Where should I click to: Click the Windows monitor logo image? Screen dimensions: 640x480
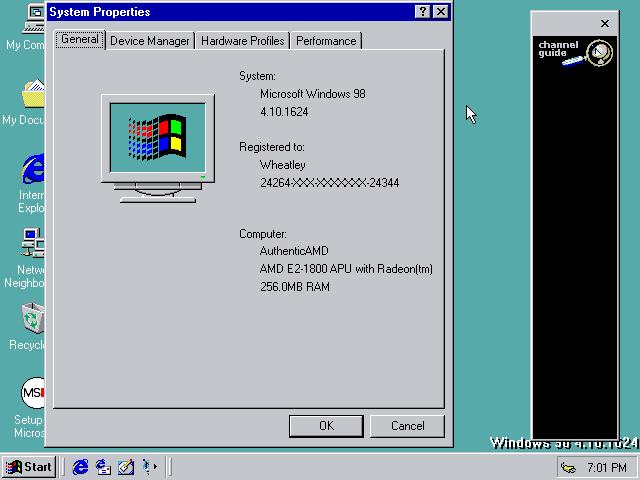coord(158,149)
